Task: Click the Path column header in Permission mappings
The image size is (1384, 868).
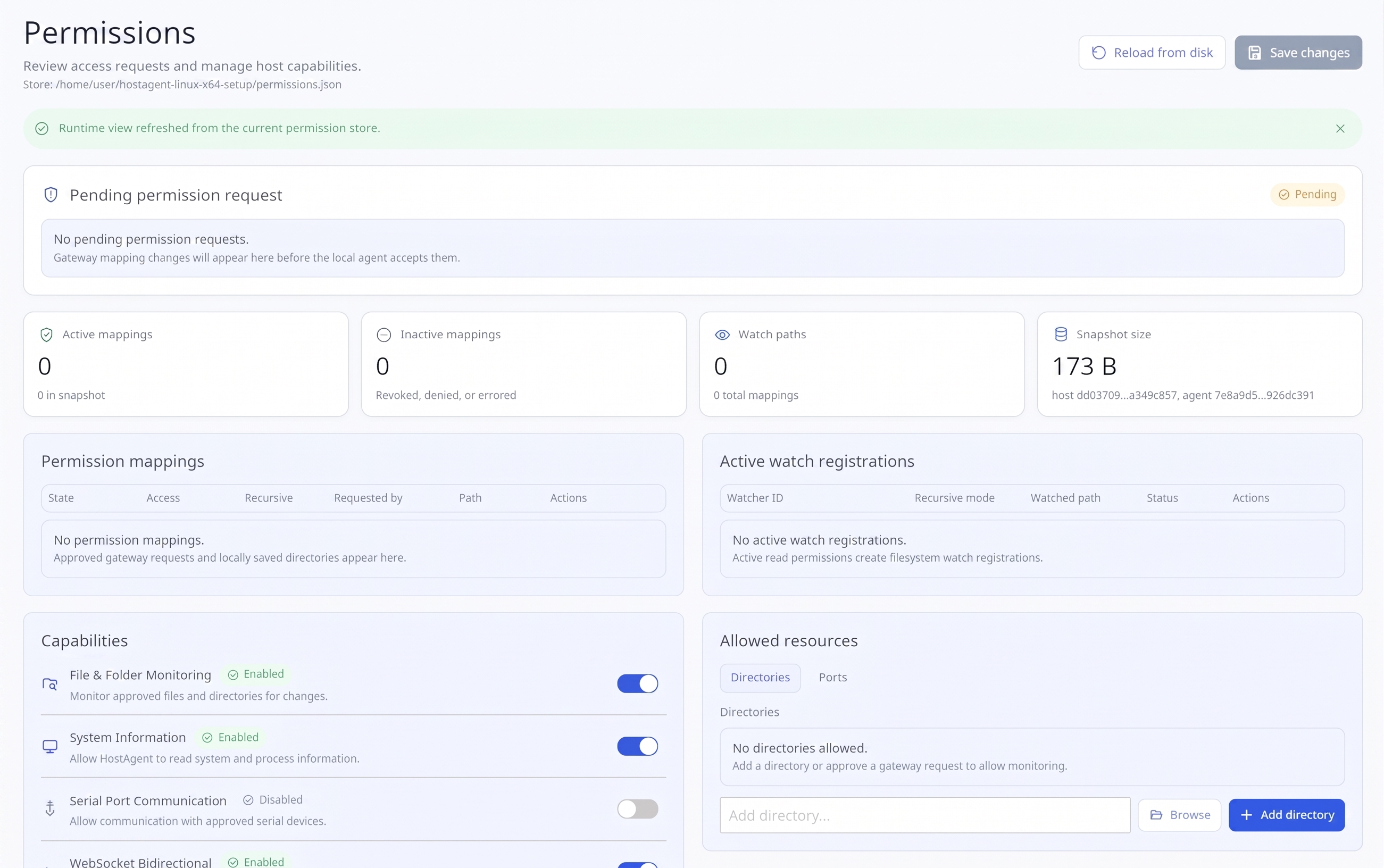Action: click(470, 498)
